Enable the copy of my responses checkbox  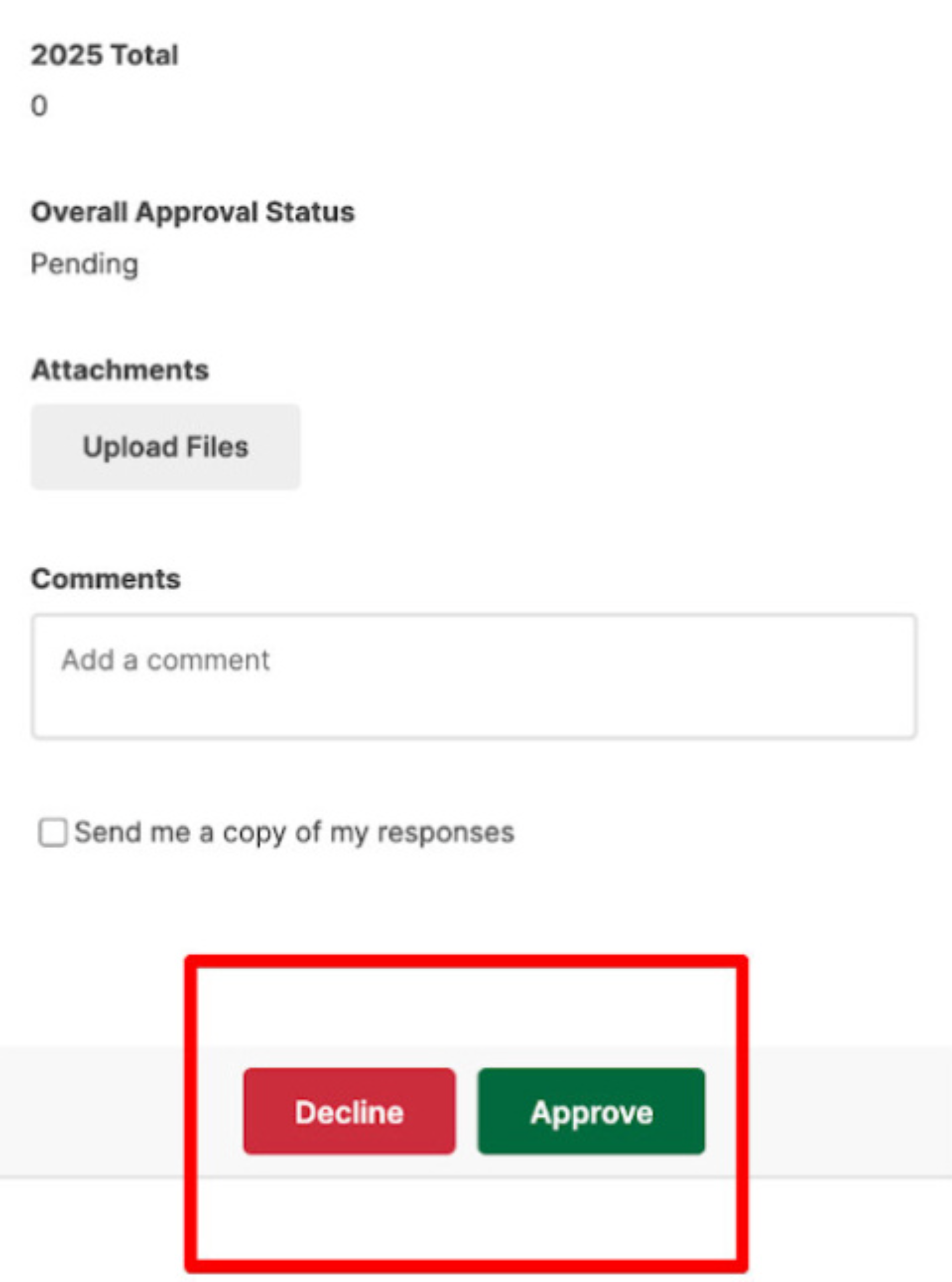point(52,833)
